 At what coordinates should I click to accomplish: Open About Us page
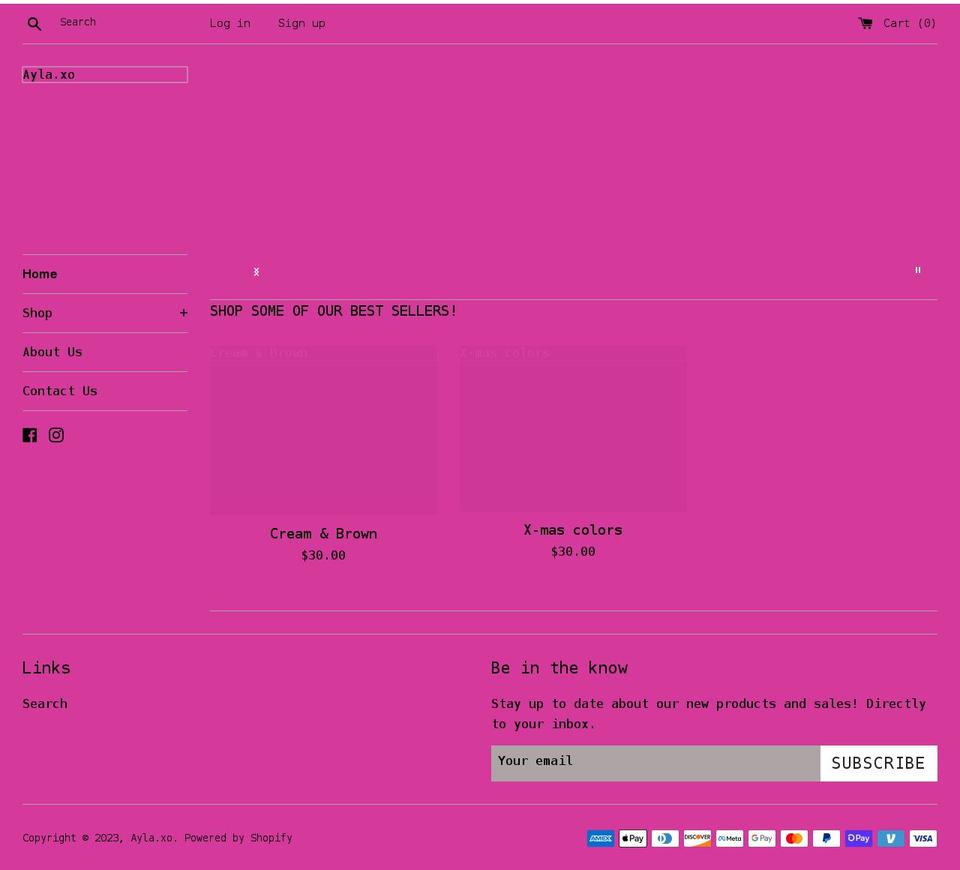tap(53, 352)
